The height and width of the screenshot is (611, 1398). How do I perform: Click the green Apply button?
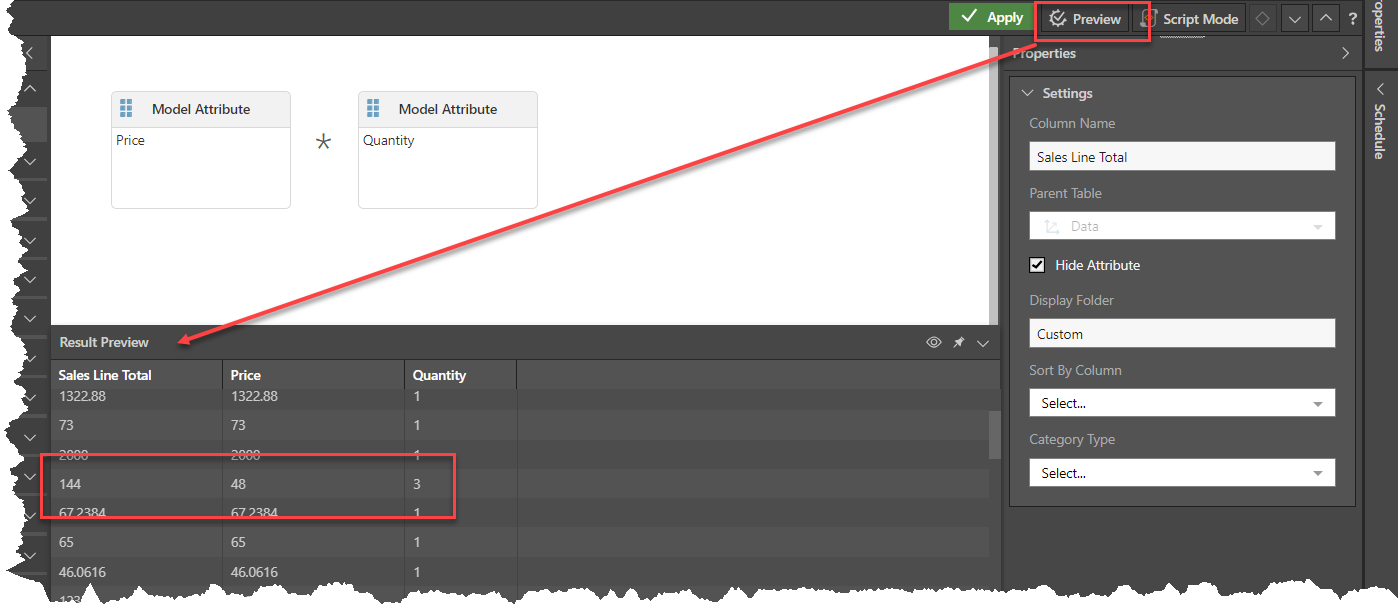click(x=990, y=17)
